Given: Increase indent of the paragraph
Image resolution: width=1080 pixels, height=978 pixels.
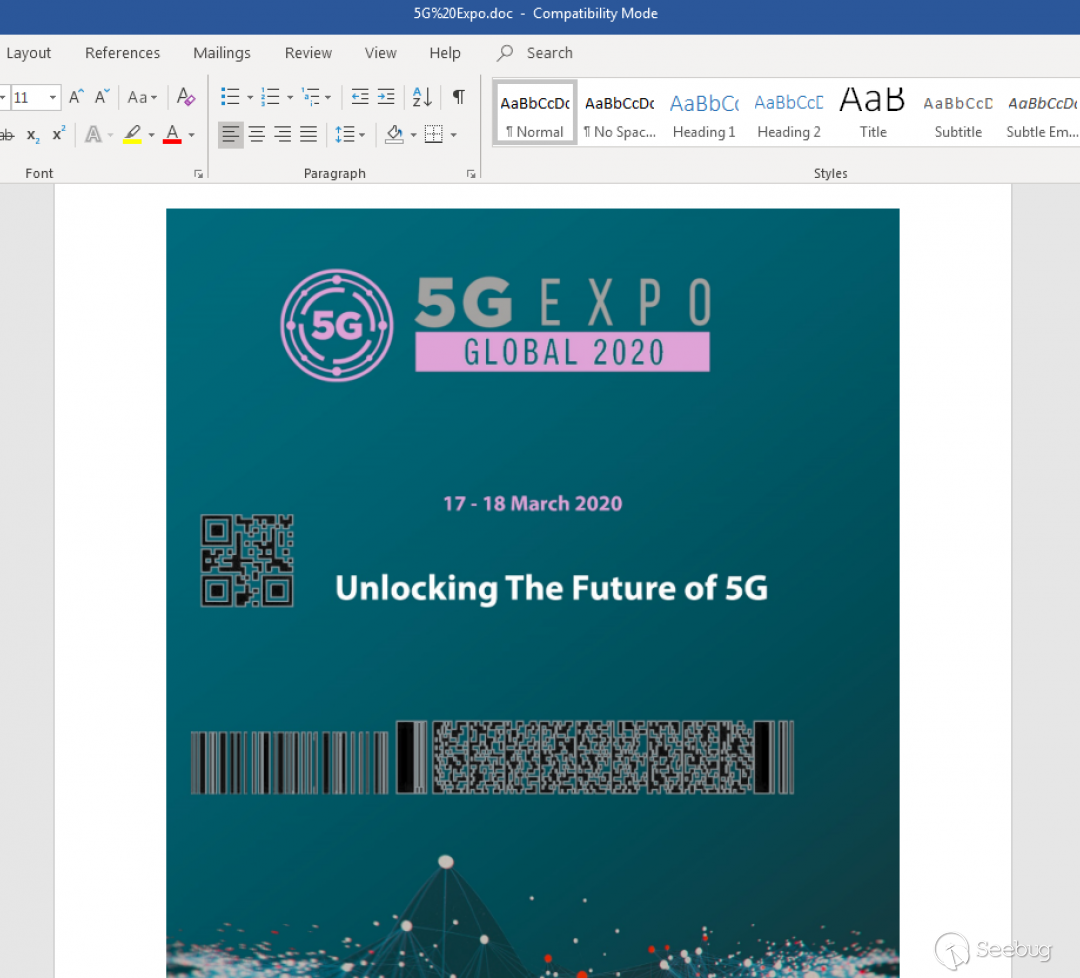Looking at the screenshot, I should tap(386, 97).
